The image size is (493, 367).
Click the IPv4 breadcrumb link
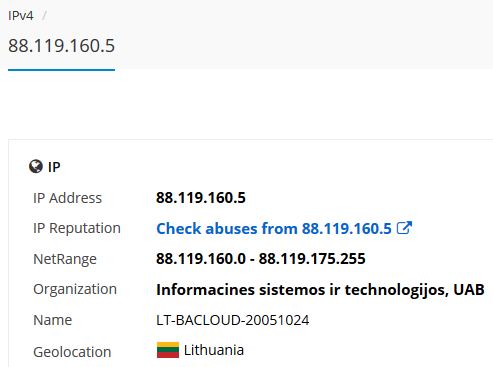pyautogui.click(x=21, y=16)
